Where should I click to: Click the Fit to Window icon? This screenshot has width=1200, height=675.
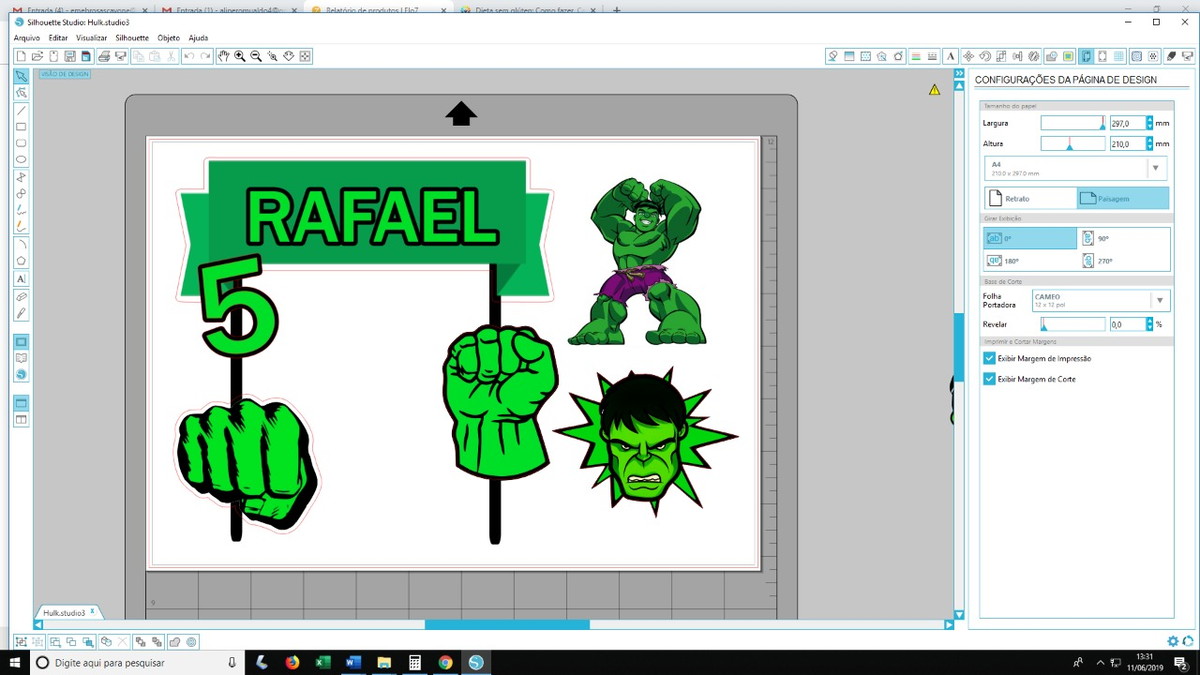pos(306,56)
